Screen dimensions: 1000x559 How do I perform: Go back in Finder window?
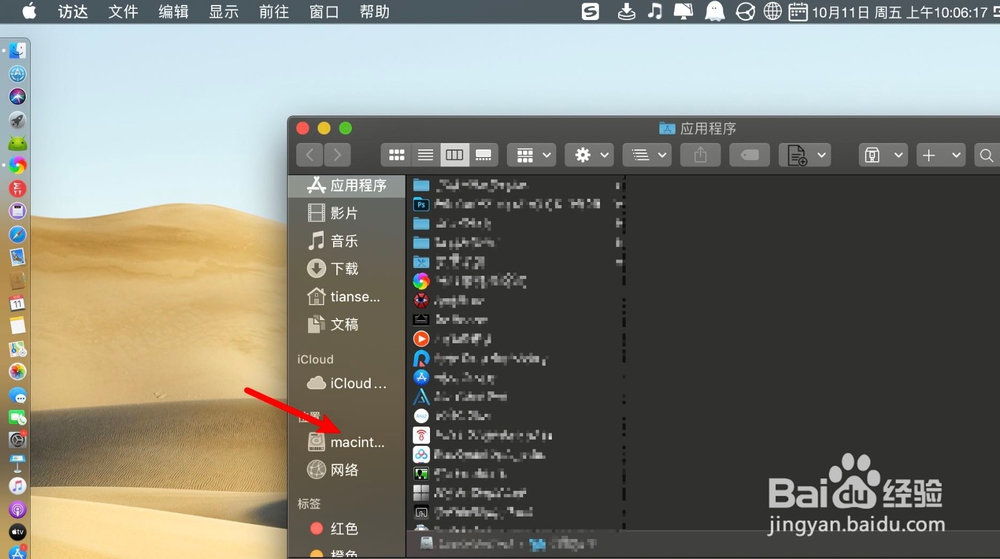pyautogui.click(x=310, y=155)
